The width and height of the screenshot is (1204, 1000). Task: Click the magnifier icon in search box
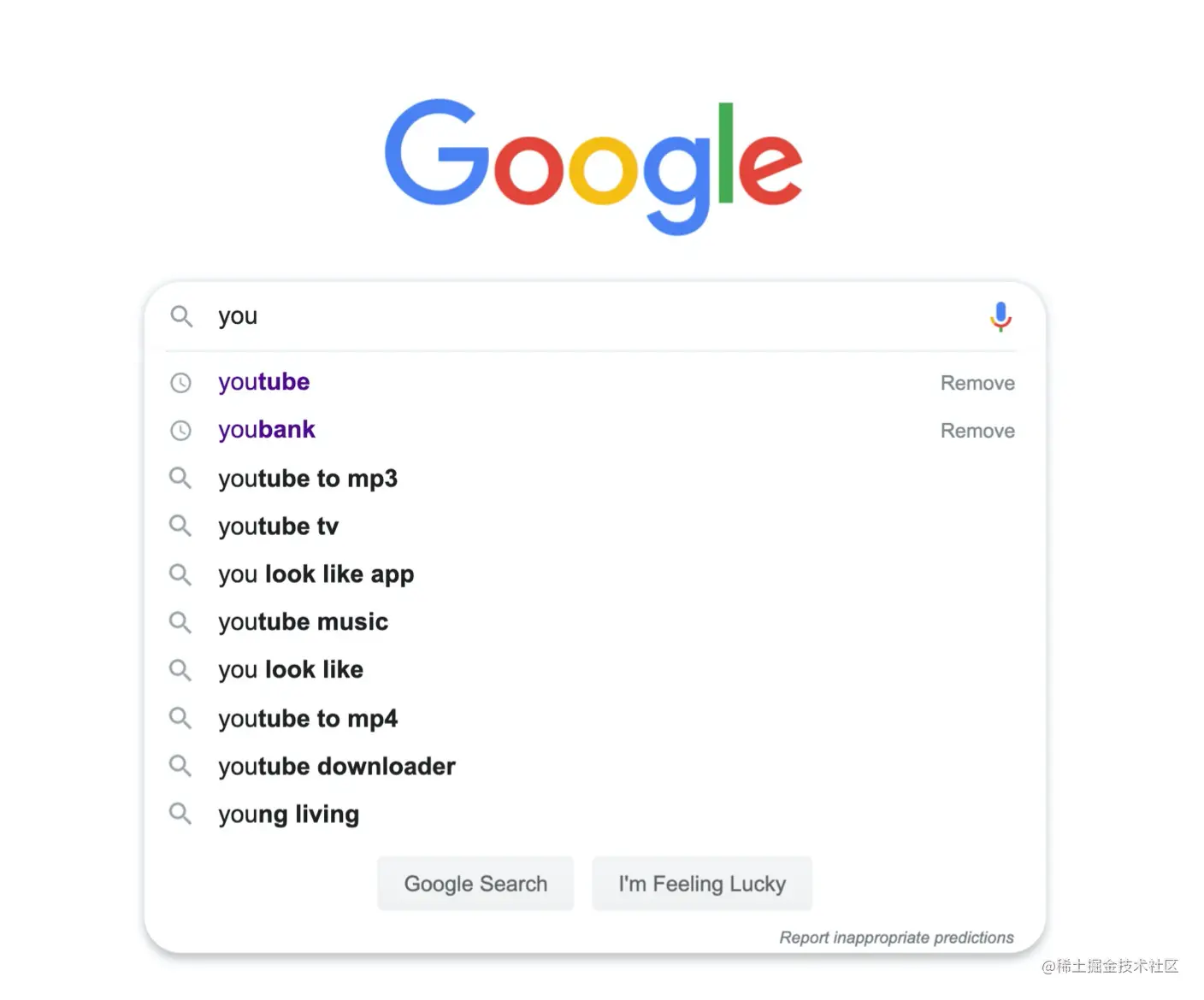tap(181, 316)
